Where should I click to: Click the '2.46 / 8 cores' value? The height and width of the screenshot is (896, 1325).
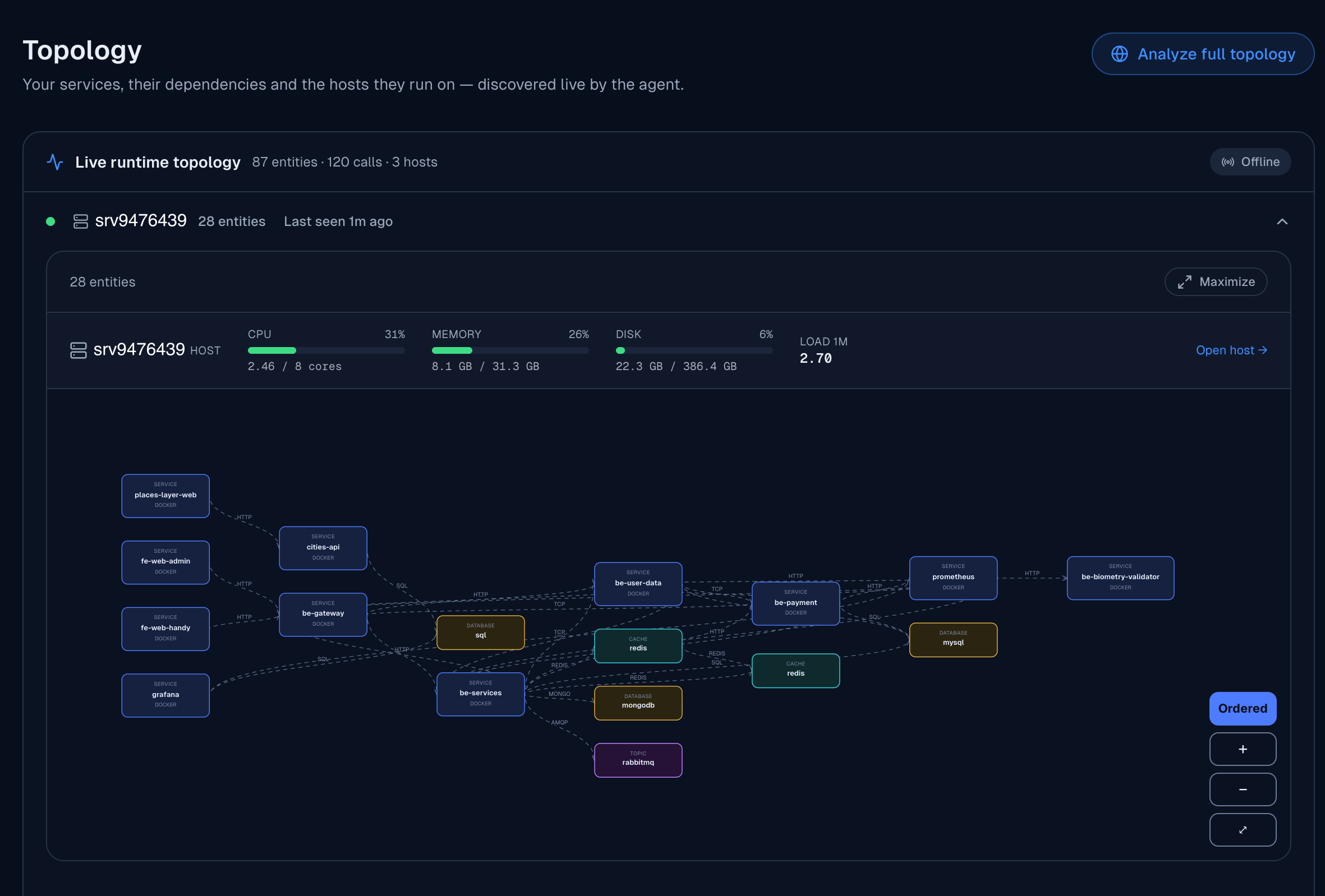click(294, 366)
